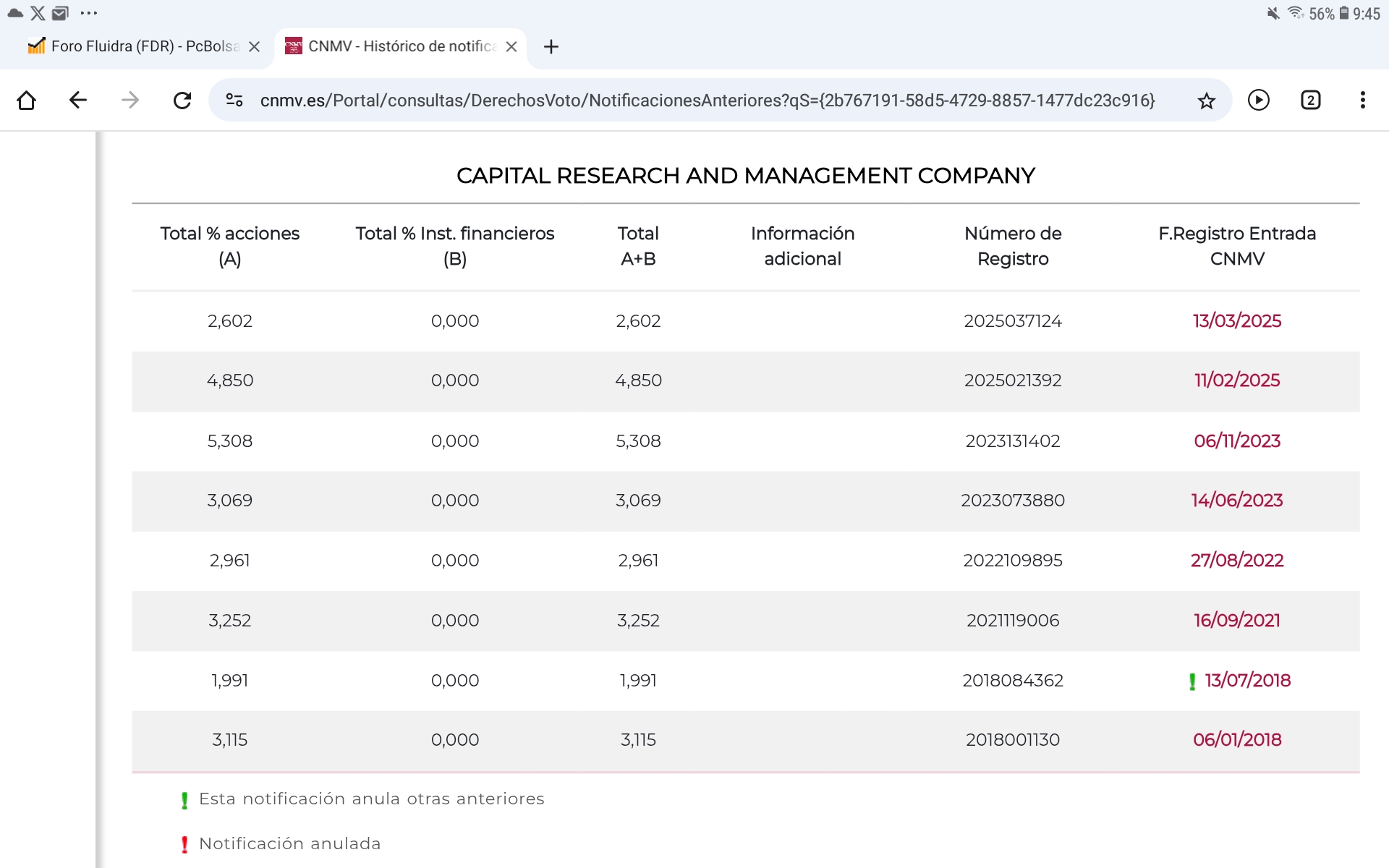
Task: Click the Capital Research and Management title
Action: tap(746, 175)
